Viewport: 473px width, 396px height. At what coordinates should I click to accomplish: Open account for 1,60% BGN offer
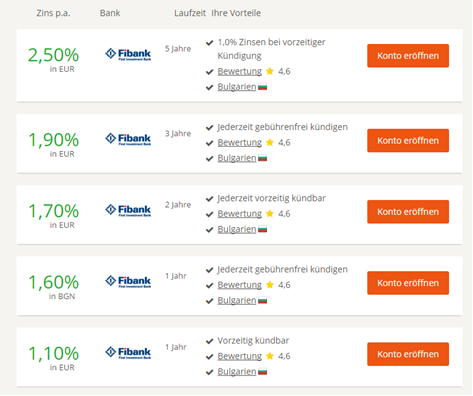click(x=408, y=283)
